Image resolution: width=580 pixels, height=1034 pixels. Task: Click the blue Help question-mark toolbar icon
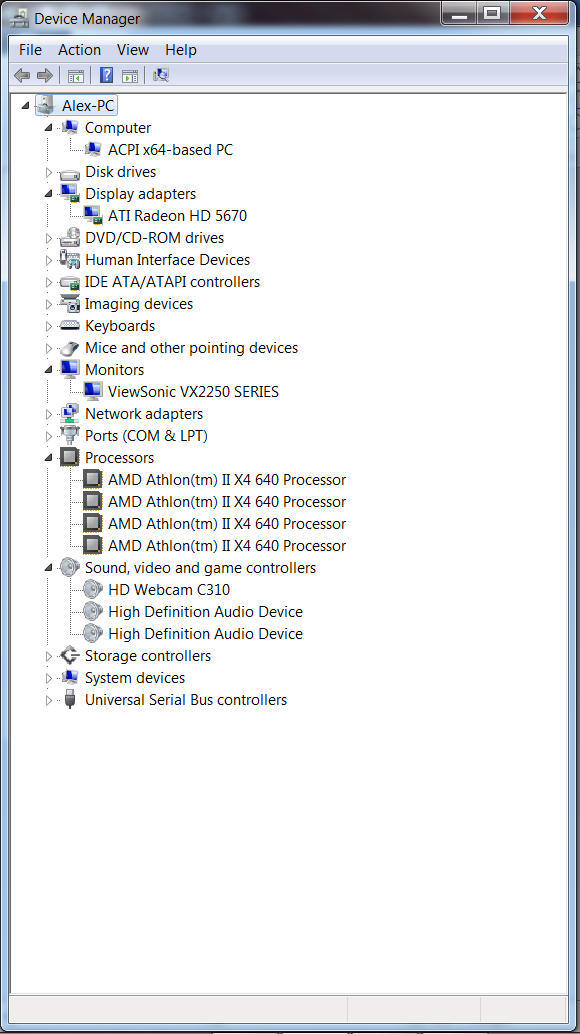[x=106, y=75]
